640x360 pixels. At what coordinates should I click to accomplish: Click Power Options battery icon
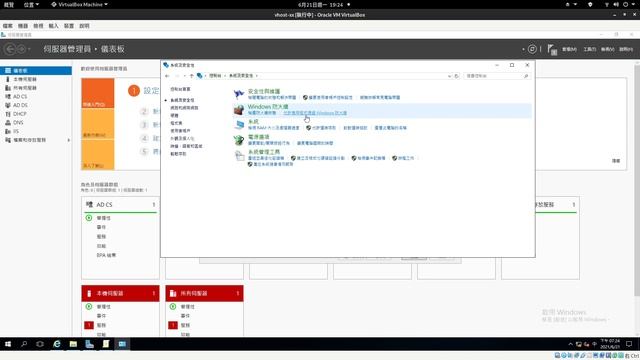coord(239,140)
